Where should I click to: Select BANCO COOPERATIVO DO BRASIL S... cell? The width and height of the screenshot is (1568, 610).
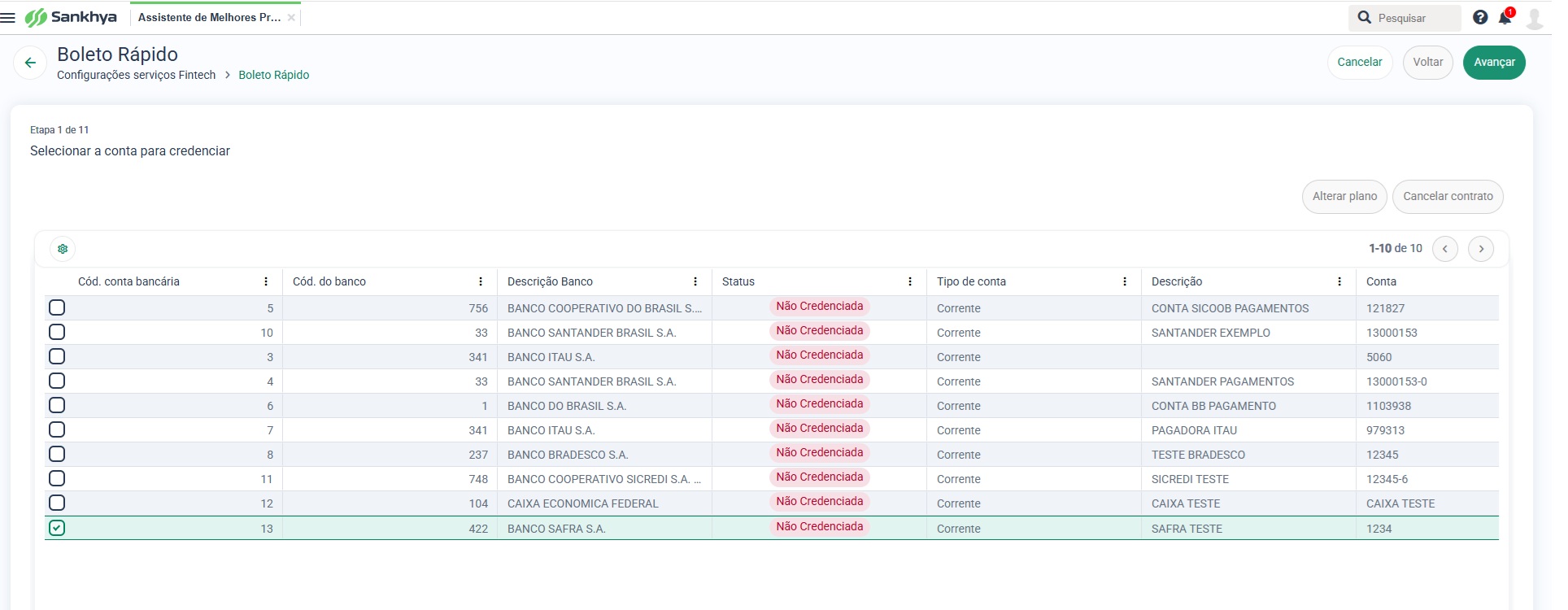[x=604, y=308]
